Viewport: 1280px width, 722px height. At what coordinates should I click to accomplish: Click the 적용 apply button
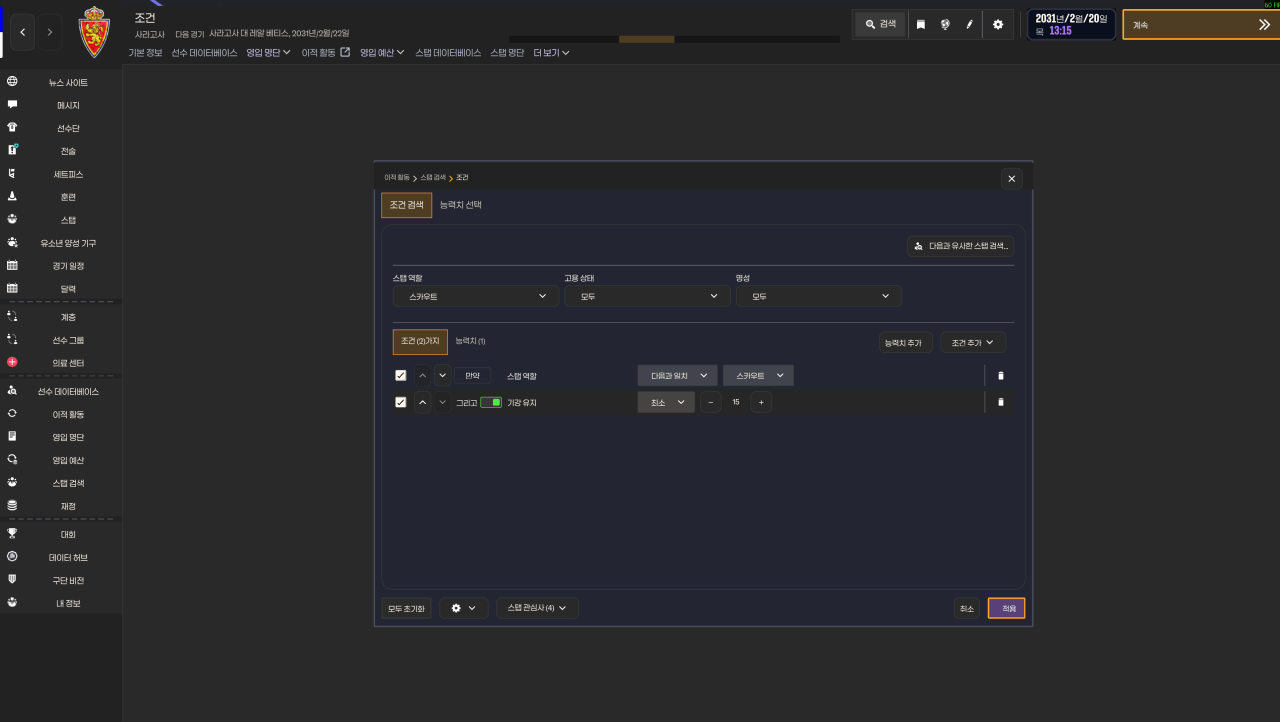(1007, 608)
